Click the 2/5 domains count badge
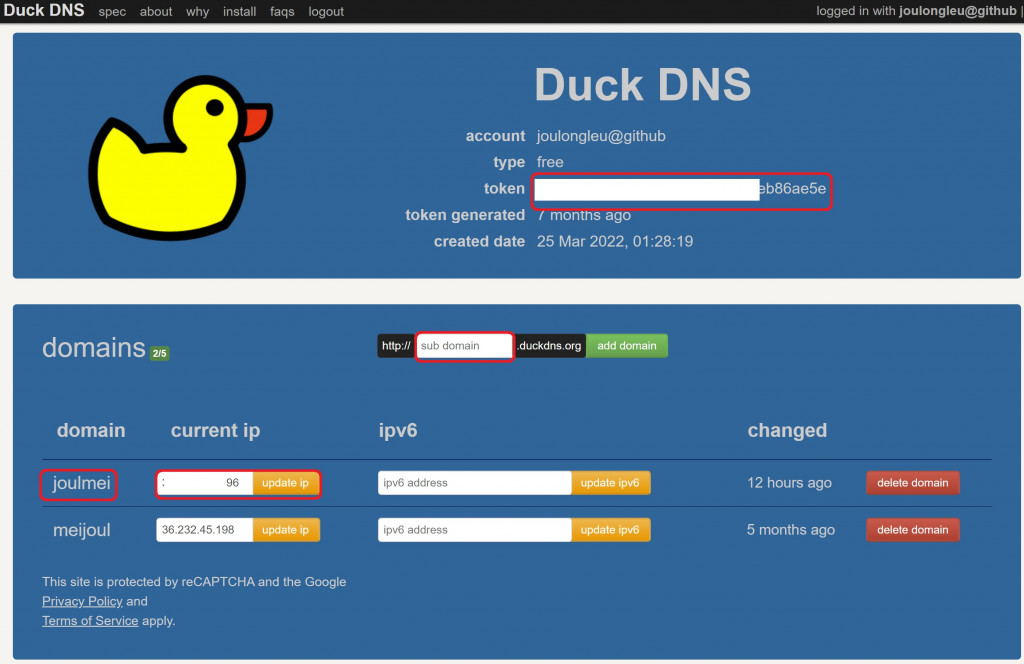1024x664 pixels. [x=159, y=353]
